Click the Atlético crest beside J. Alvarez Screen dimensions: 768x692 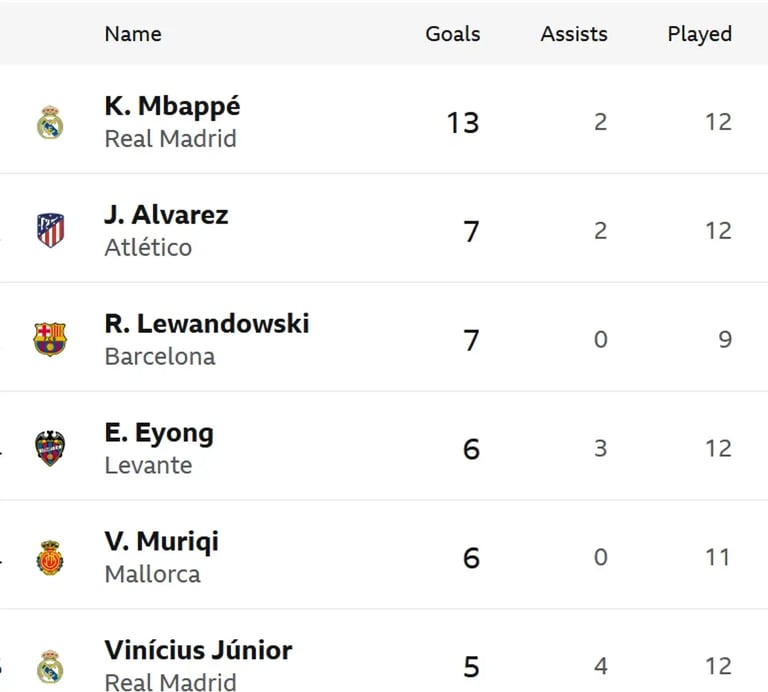(50, 230)
